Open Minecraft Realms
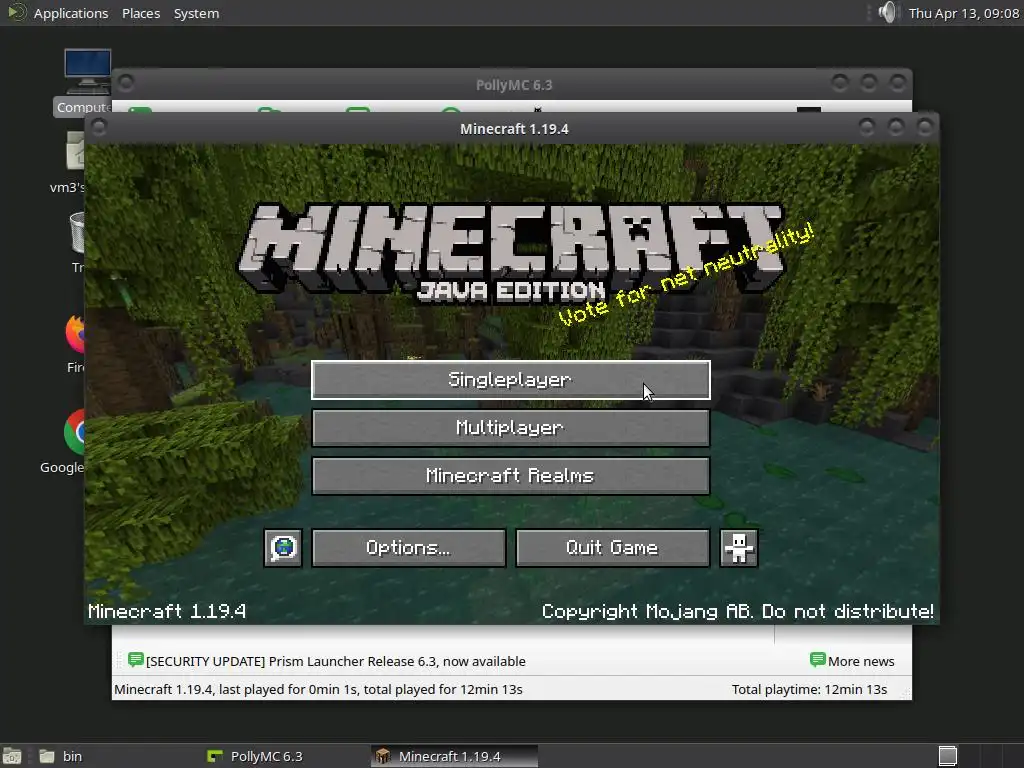The height and width of the screenshot is (768, 1024). (x=511, y=475)
